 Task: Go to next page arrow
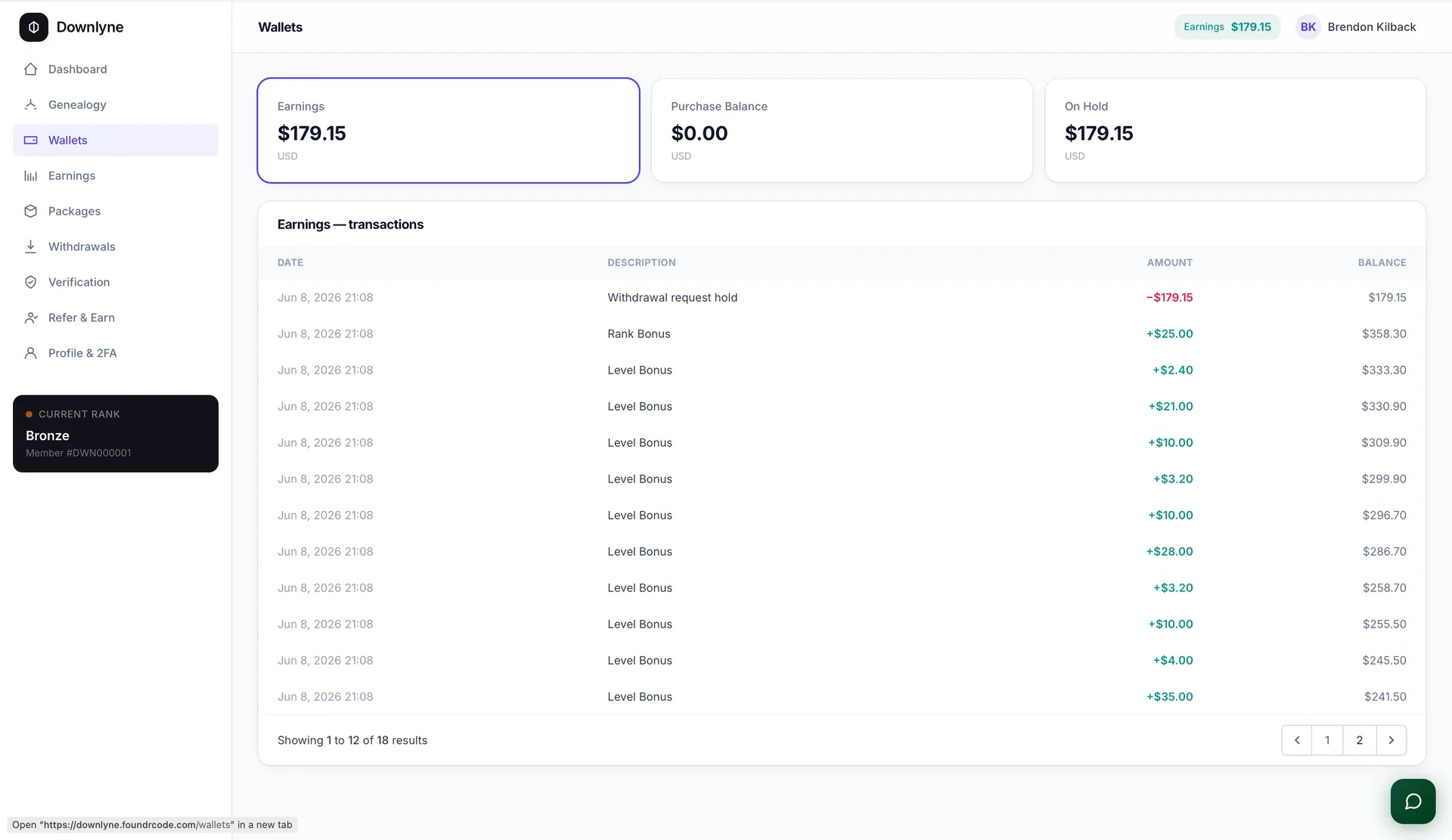click(1391, 740)
